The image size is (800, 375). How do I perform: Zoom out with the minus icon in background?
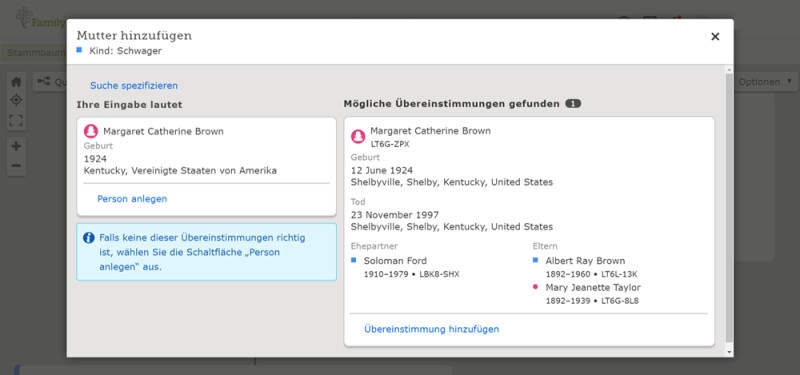click(16, 166)
